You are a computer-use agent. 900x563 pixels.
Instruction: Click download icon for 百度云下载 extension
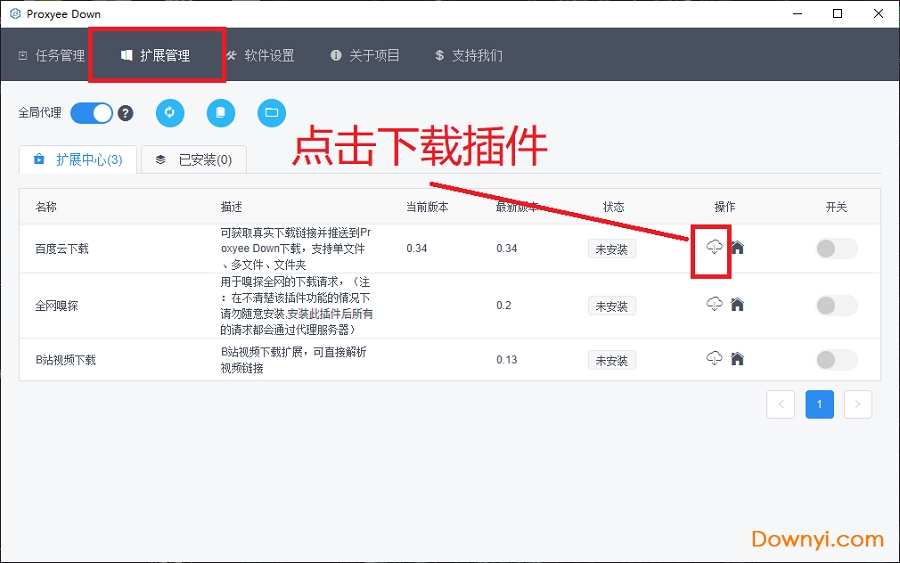point(714,247)
